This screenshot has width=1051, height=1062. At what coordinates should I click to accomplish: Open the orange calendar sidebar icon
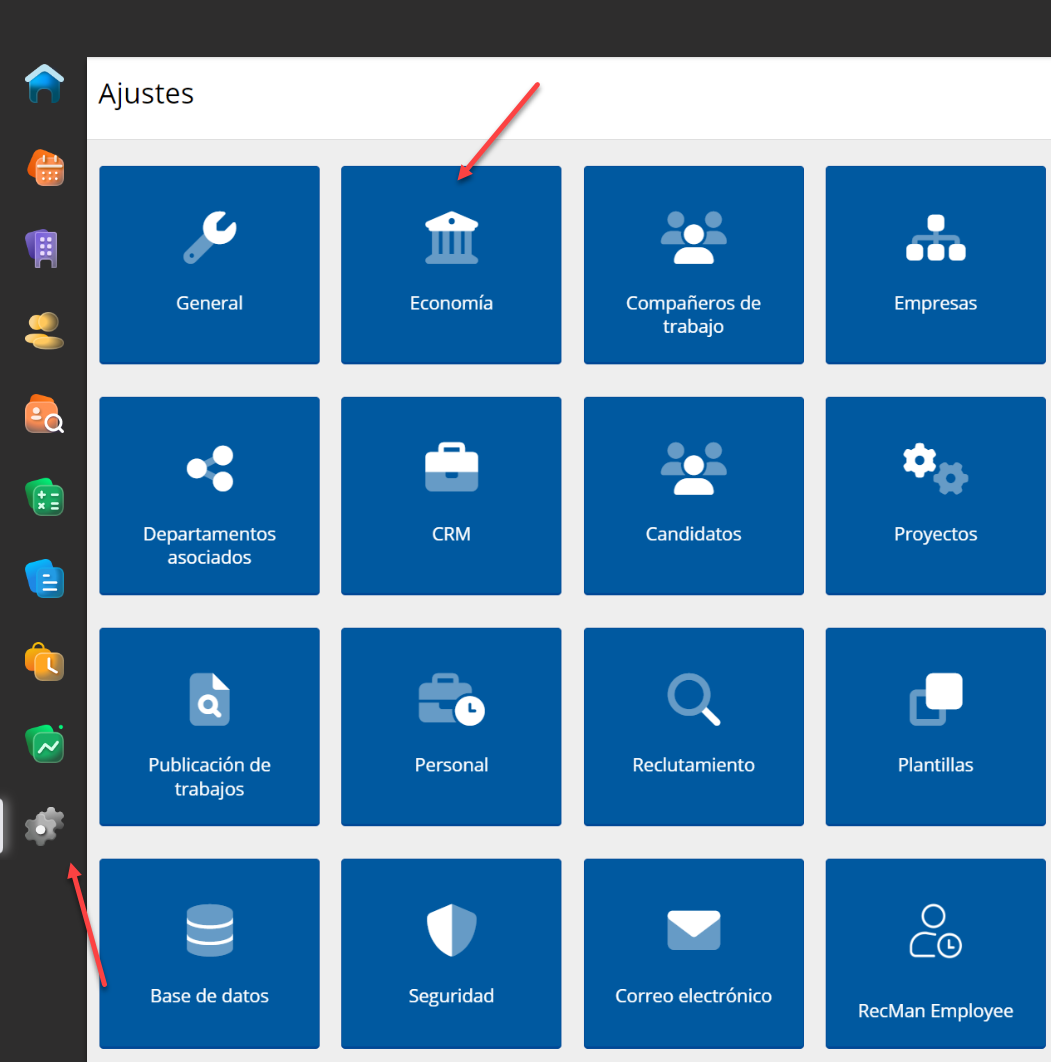point(44,167)
